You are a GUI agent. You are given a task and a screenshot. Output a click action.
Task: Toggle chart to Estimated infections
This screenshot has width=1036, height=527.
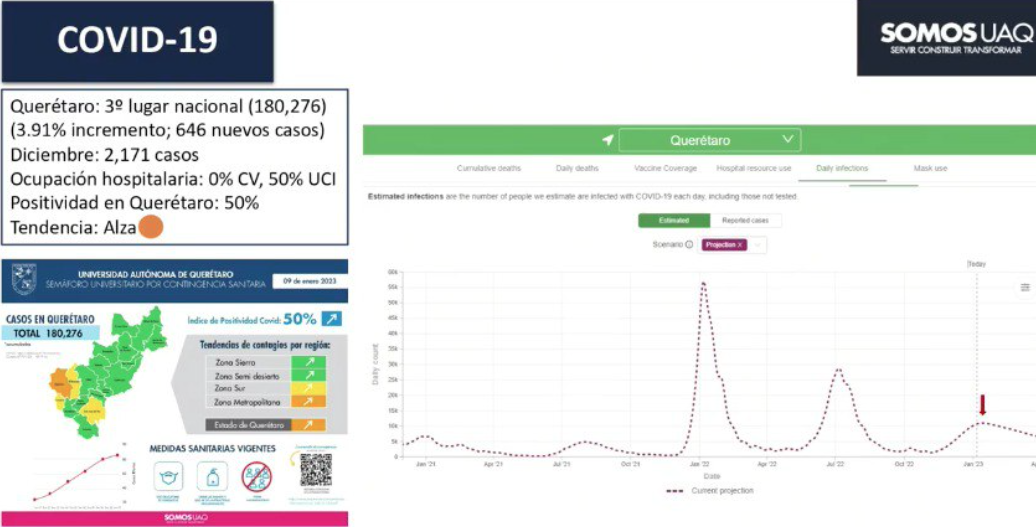coord(673,220)
